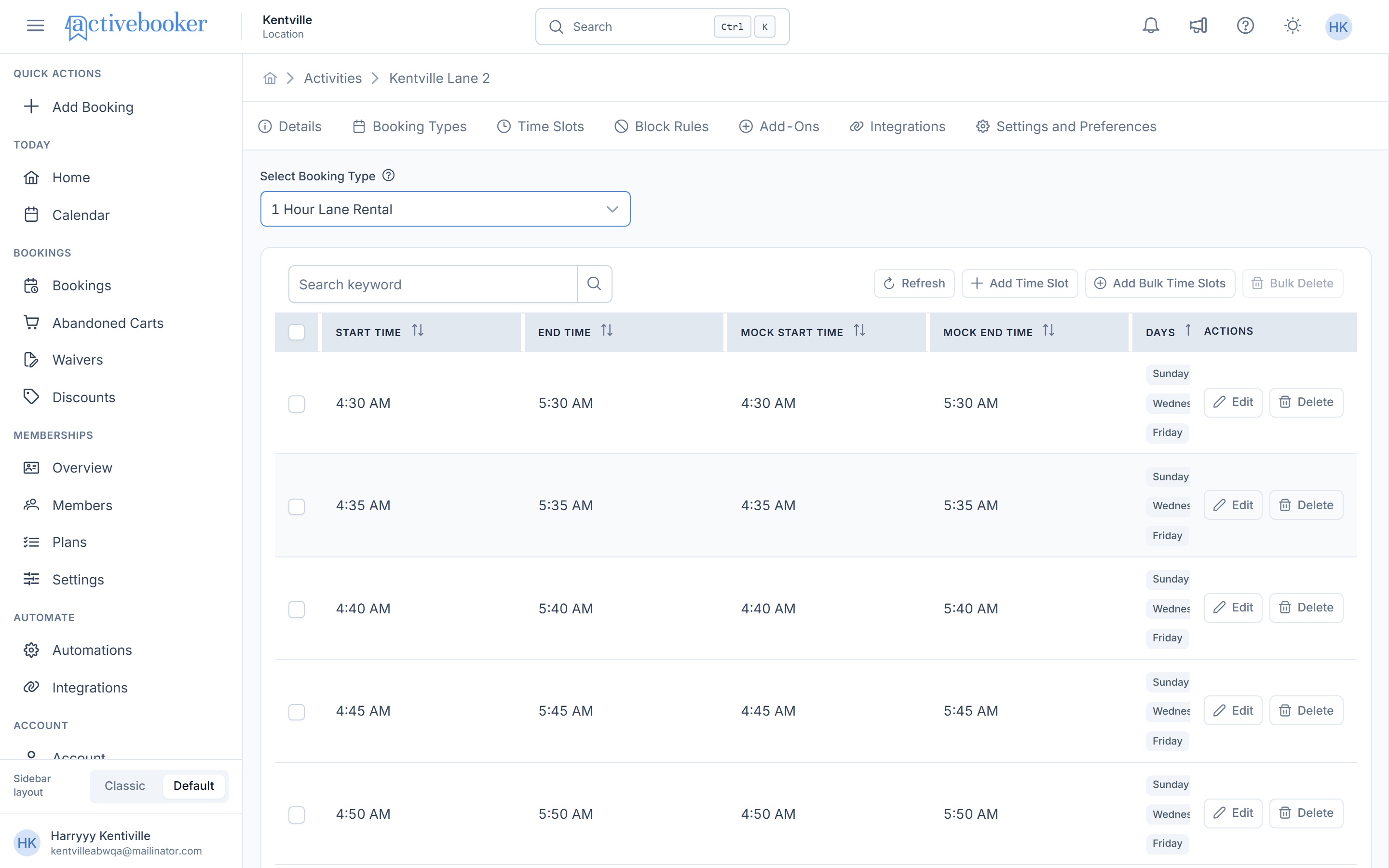1389x868 pixels.
Task: Switch sidebar layout to Classic
Action: (124, 786)
